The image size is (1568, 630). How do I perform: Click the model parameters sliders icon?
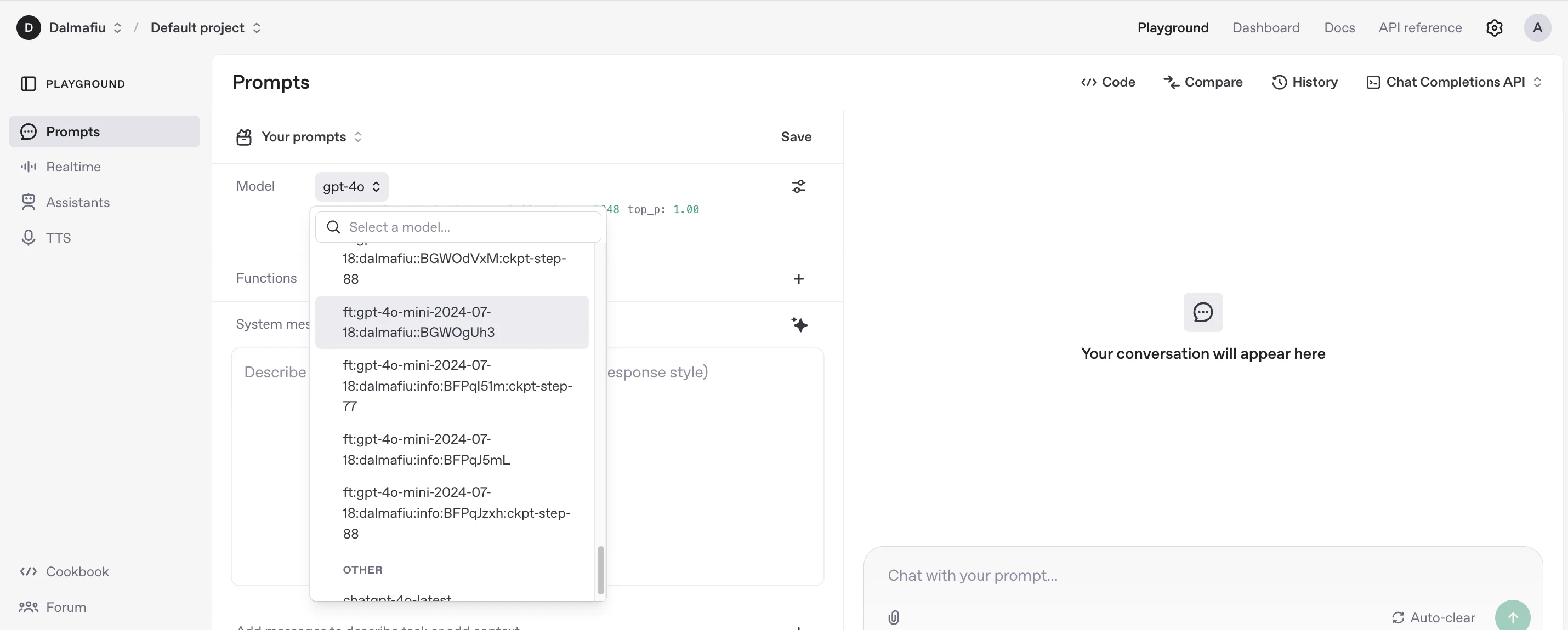click(799, 187)
